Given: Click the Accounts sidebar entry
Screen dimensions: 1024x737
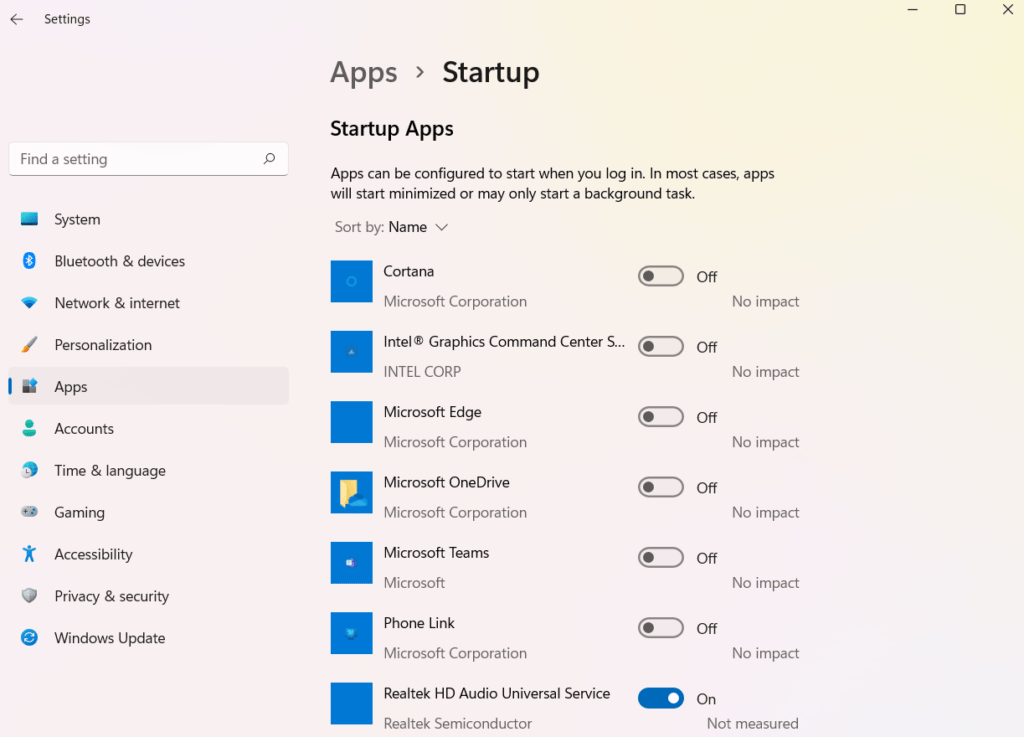Looking at the screenshot, I should pos(84,428).
